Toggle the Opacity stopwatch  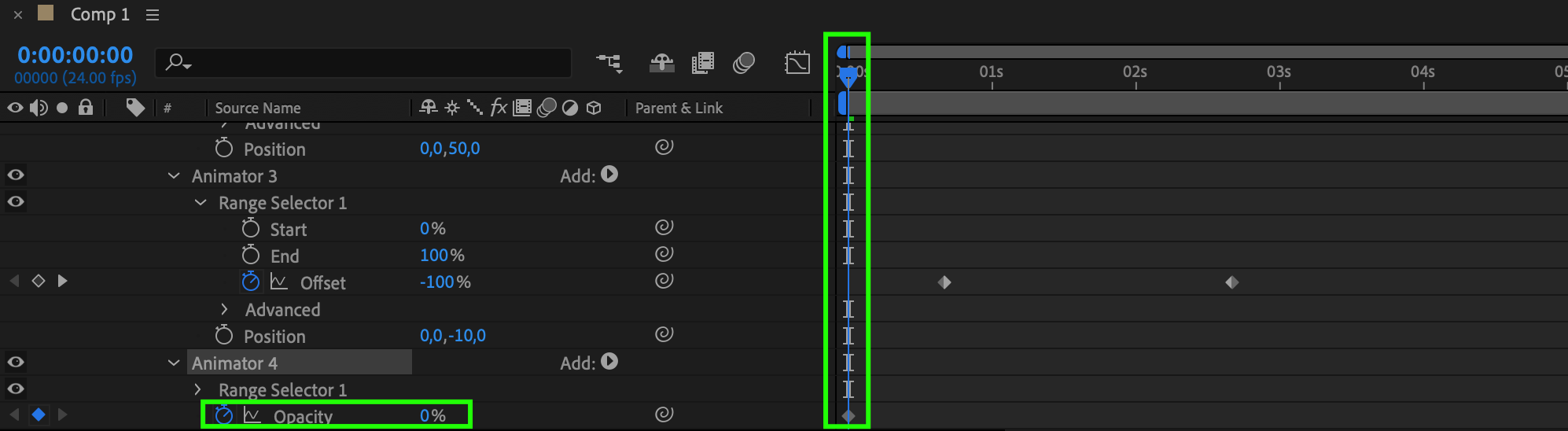224,414
